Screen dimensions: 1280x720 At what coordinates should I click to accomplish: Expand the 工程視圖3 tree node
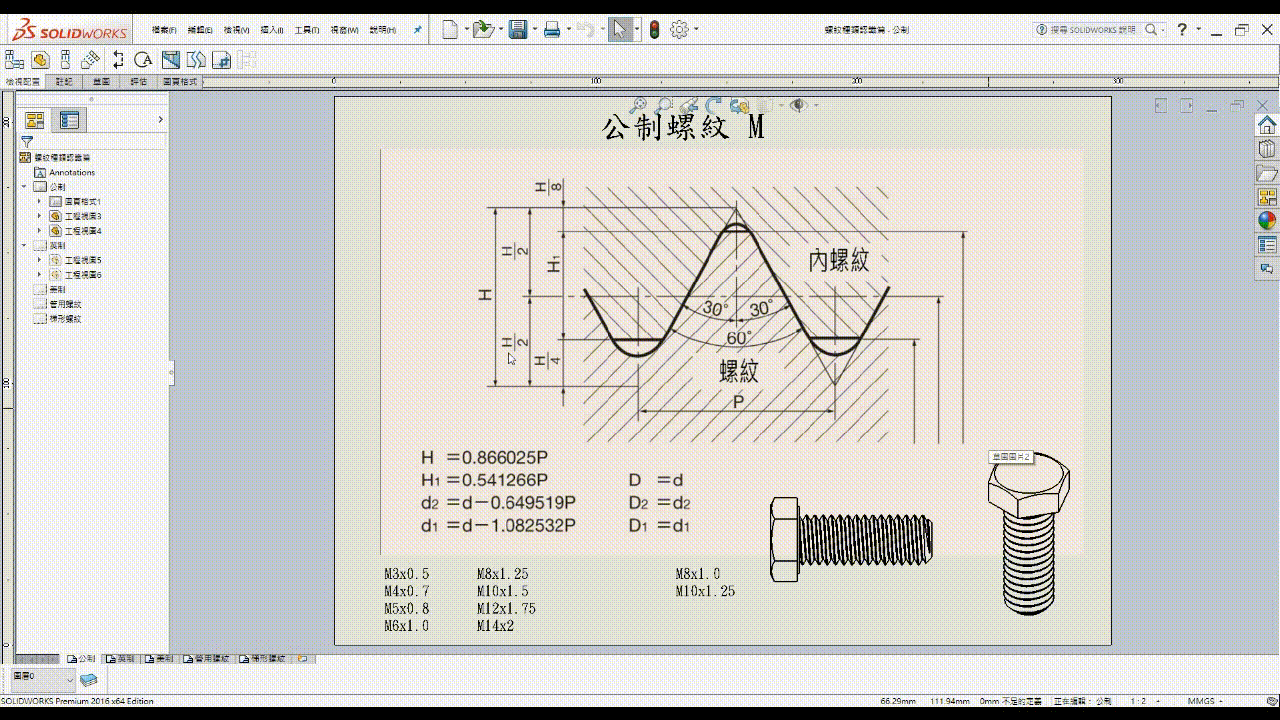39,216
